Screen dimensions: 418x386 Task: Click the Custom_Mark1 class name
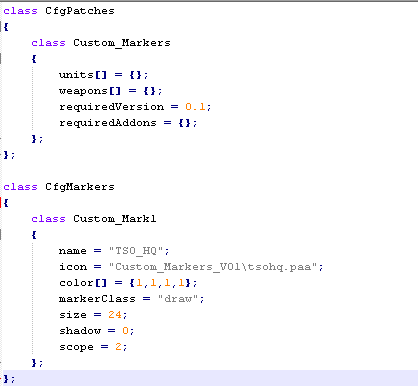(115, 219)
